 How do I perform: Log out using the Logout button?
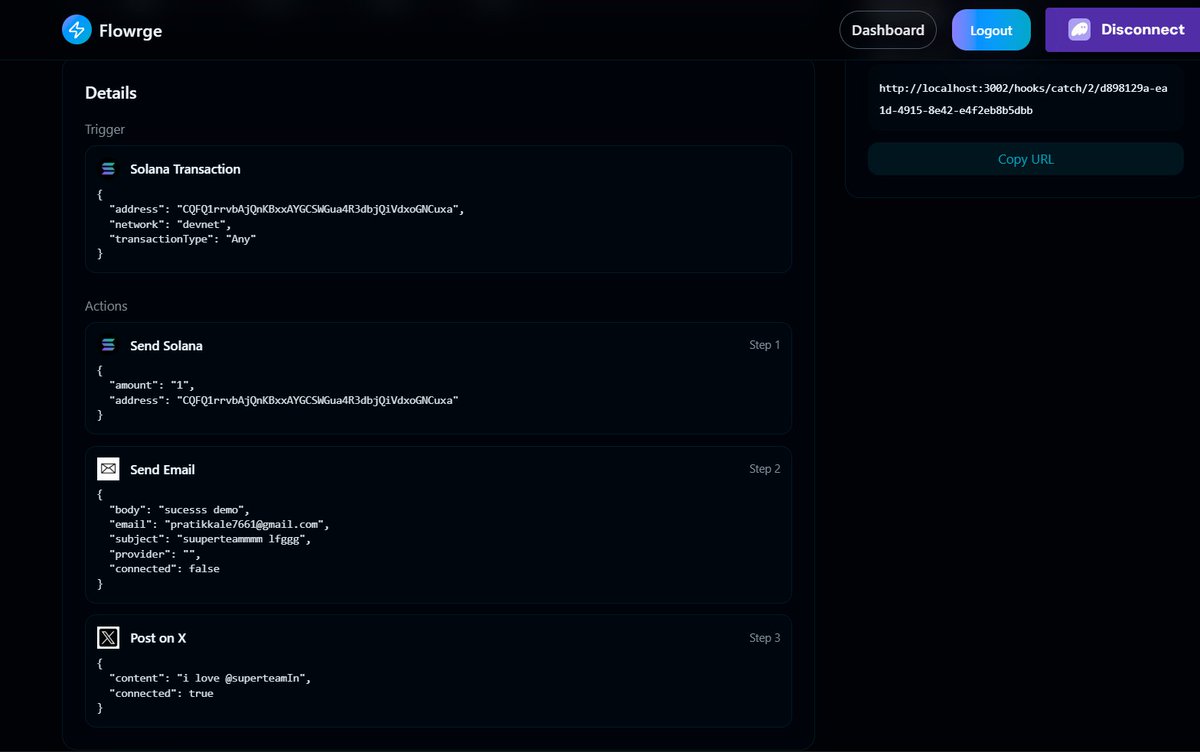[991, 30]
